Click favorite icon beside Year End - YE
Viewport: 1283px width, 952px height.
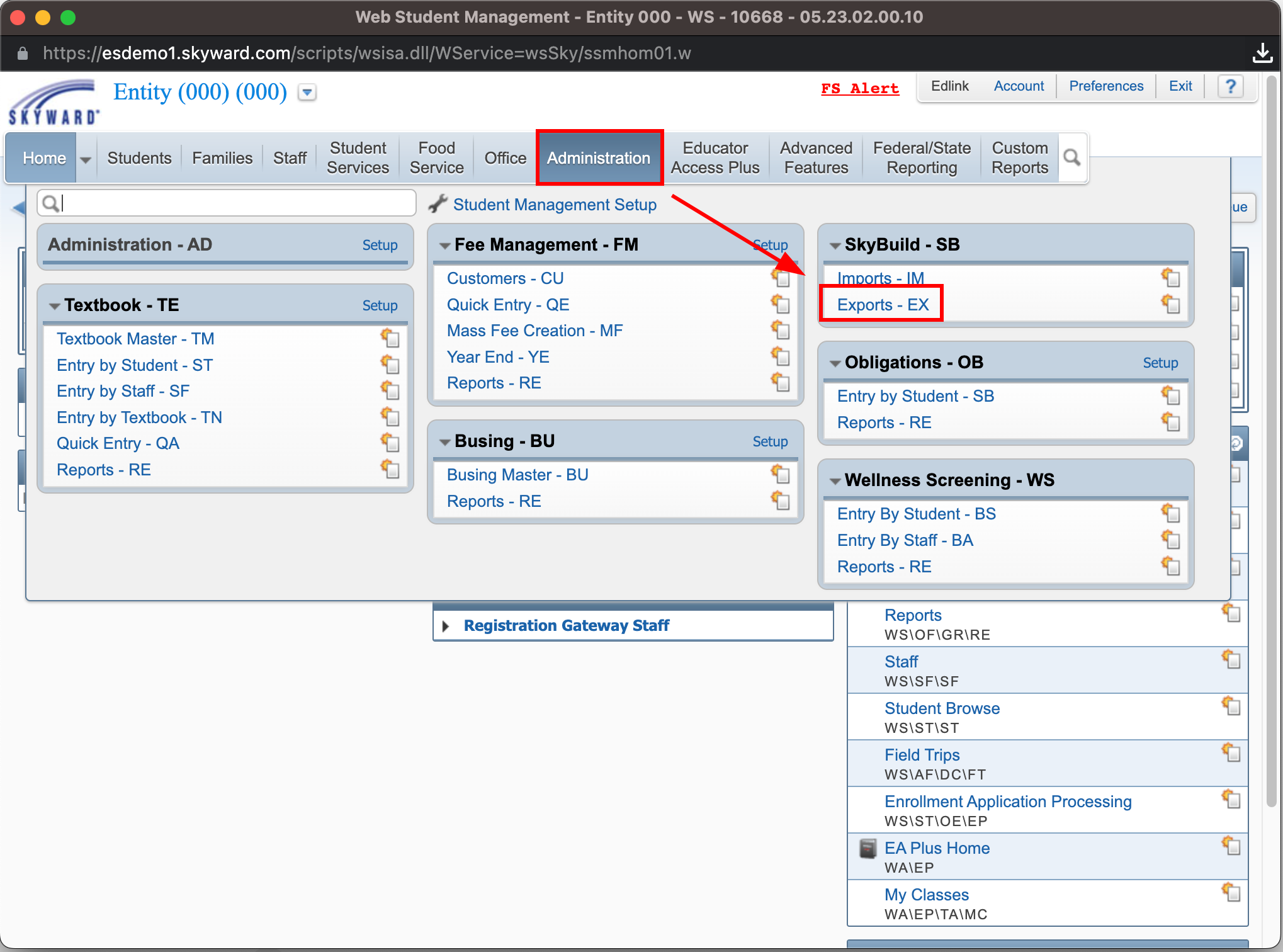[781, 356]
